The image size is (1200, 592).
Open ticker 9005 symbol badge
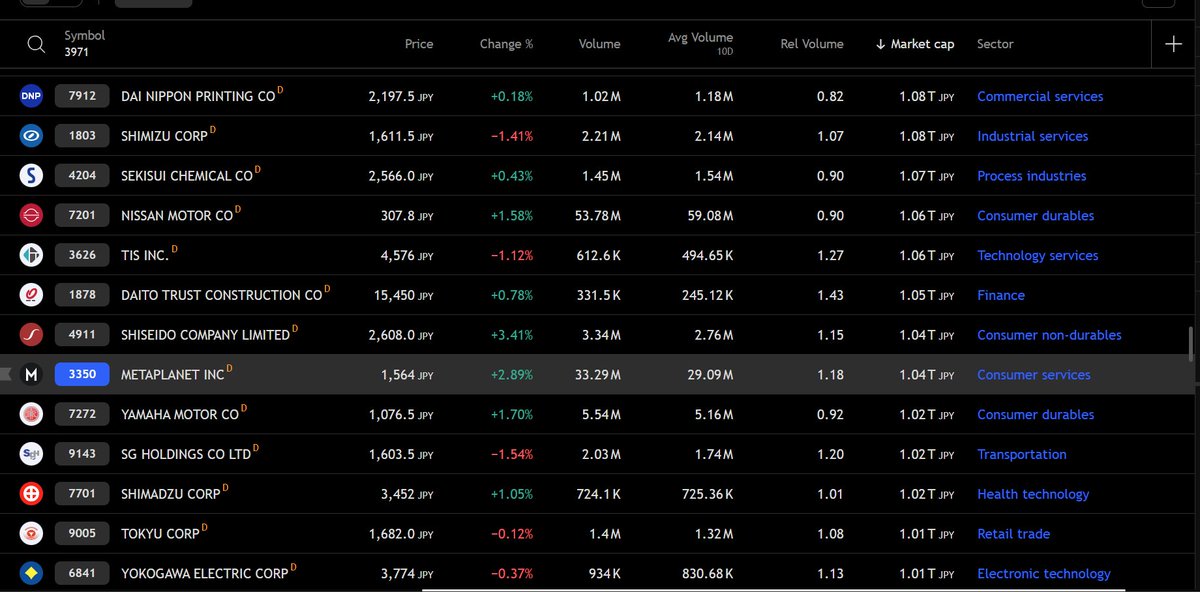pos(82,534)
